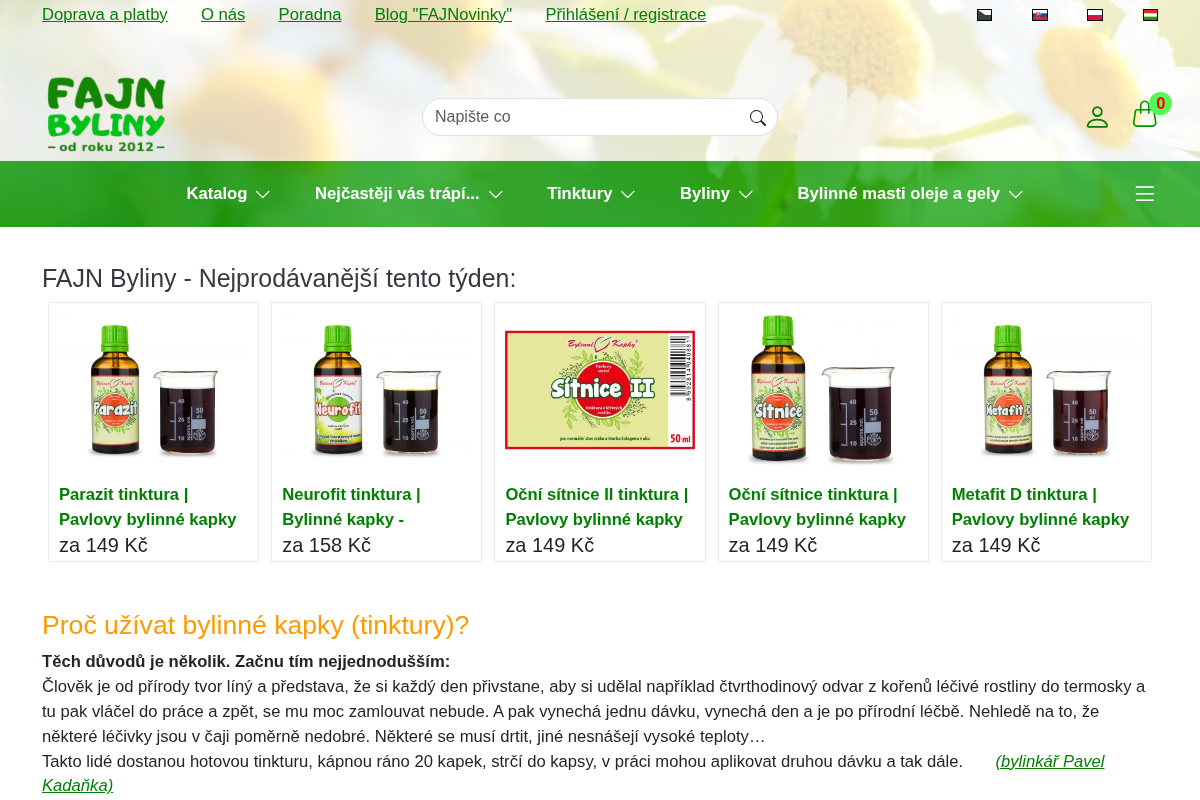Expand the Nejčastěji vás trápí... dropdown

[409, 194]
